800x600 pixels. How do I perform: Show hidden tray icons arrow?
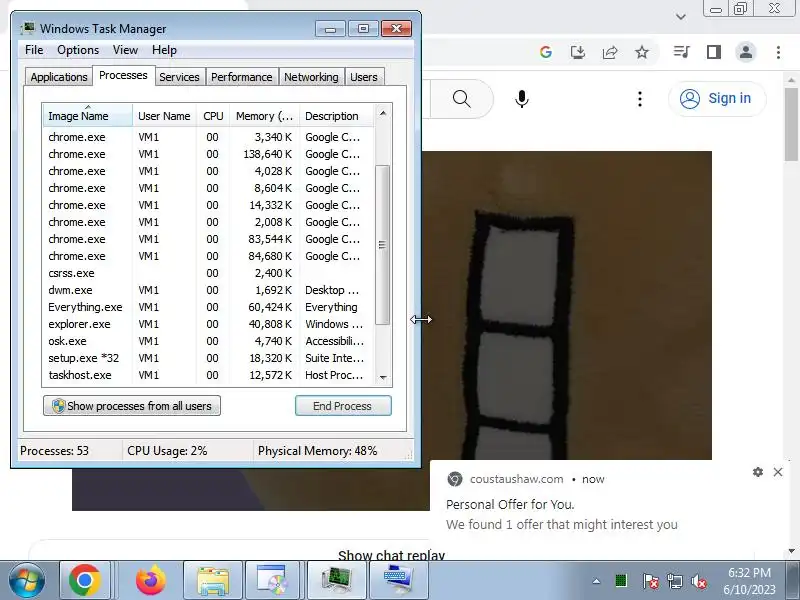coord(596,581)
